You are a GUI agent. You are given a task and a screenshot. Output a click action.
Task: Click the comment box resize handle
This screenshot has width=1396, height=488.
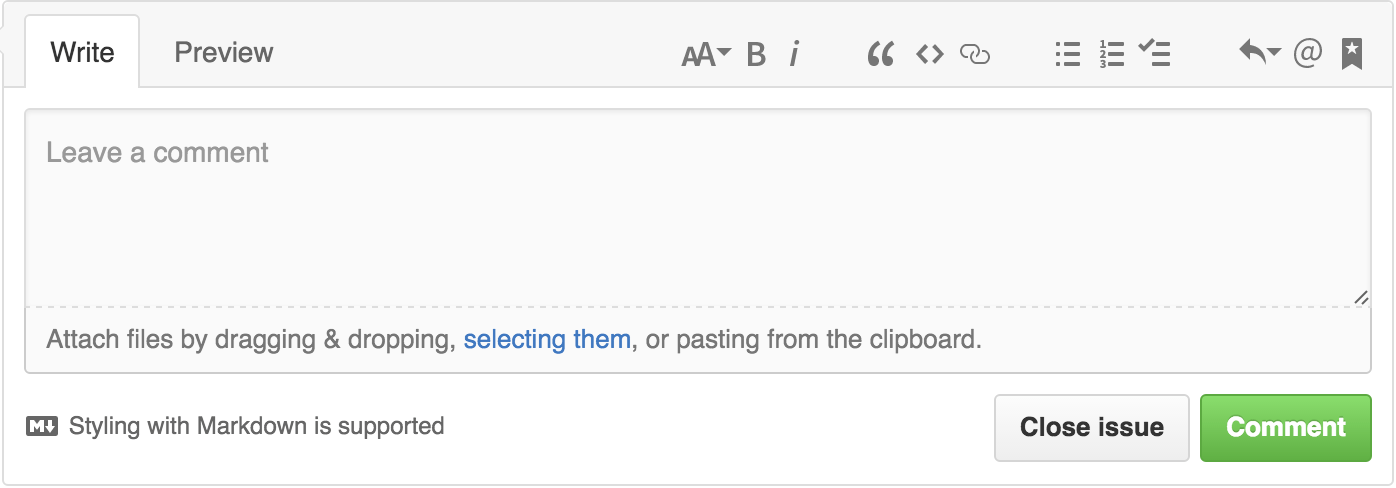click(1361, 297)
